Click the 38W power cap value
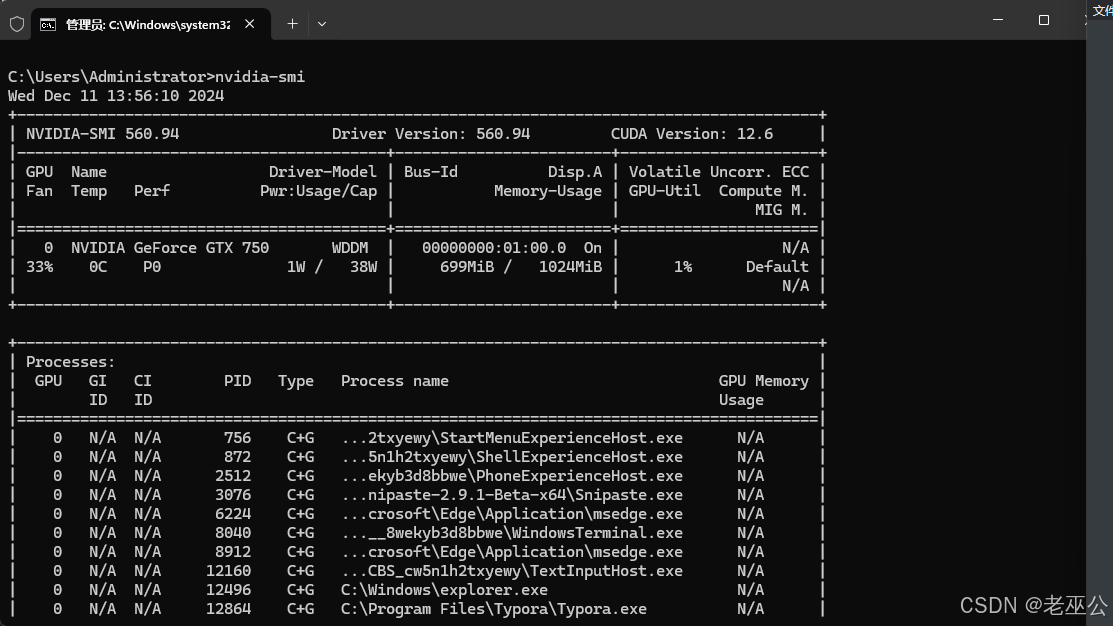The width and height of the screenshot is (1113, 626). (x=363, y=267)
